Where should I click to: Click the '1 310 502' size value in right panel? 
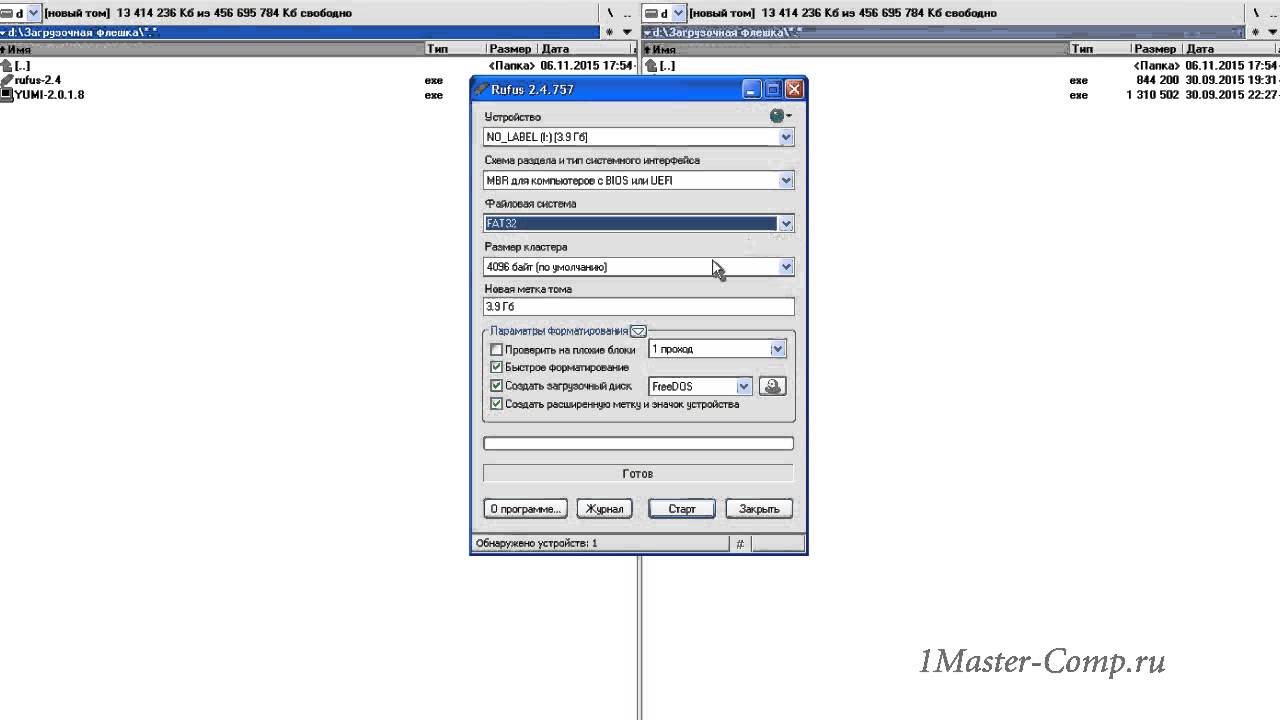click(x=1153, y=95)
